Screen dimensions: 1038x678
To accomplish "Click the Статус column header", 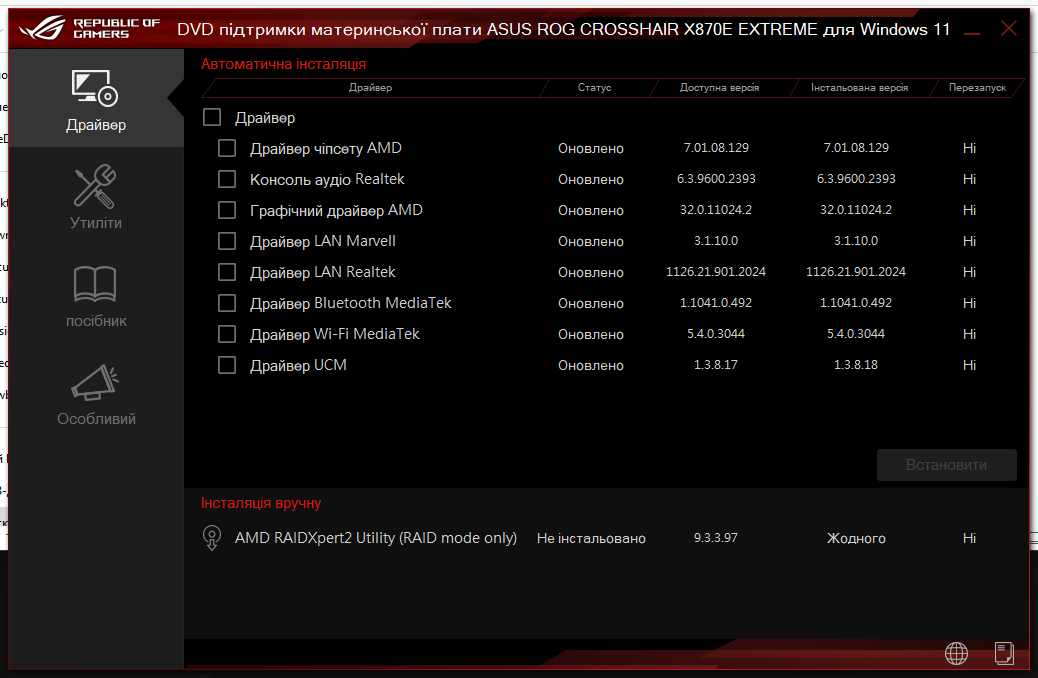I will [594, 87].
